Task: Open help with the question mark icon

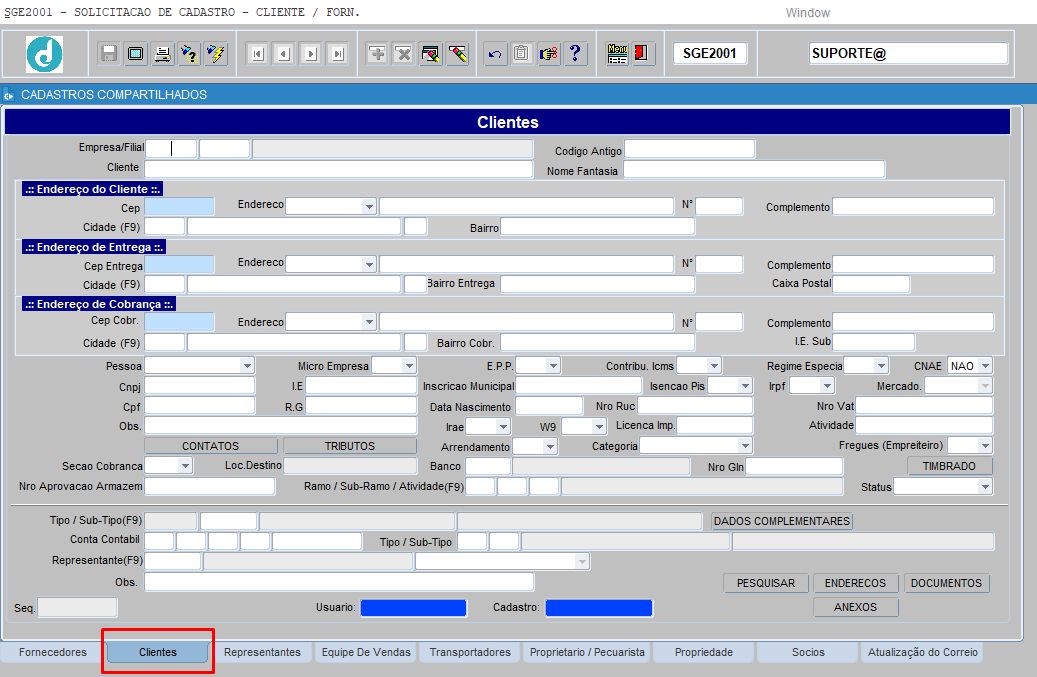Action: [575, 54]
